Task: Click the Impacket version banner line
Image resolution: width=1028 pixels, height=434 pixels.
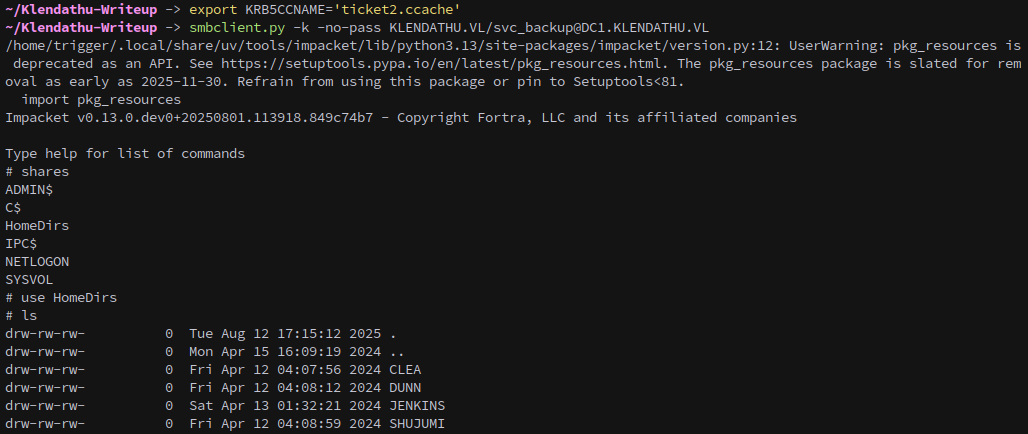Action: pos(401,118)
